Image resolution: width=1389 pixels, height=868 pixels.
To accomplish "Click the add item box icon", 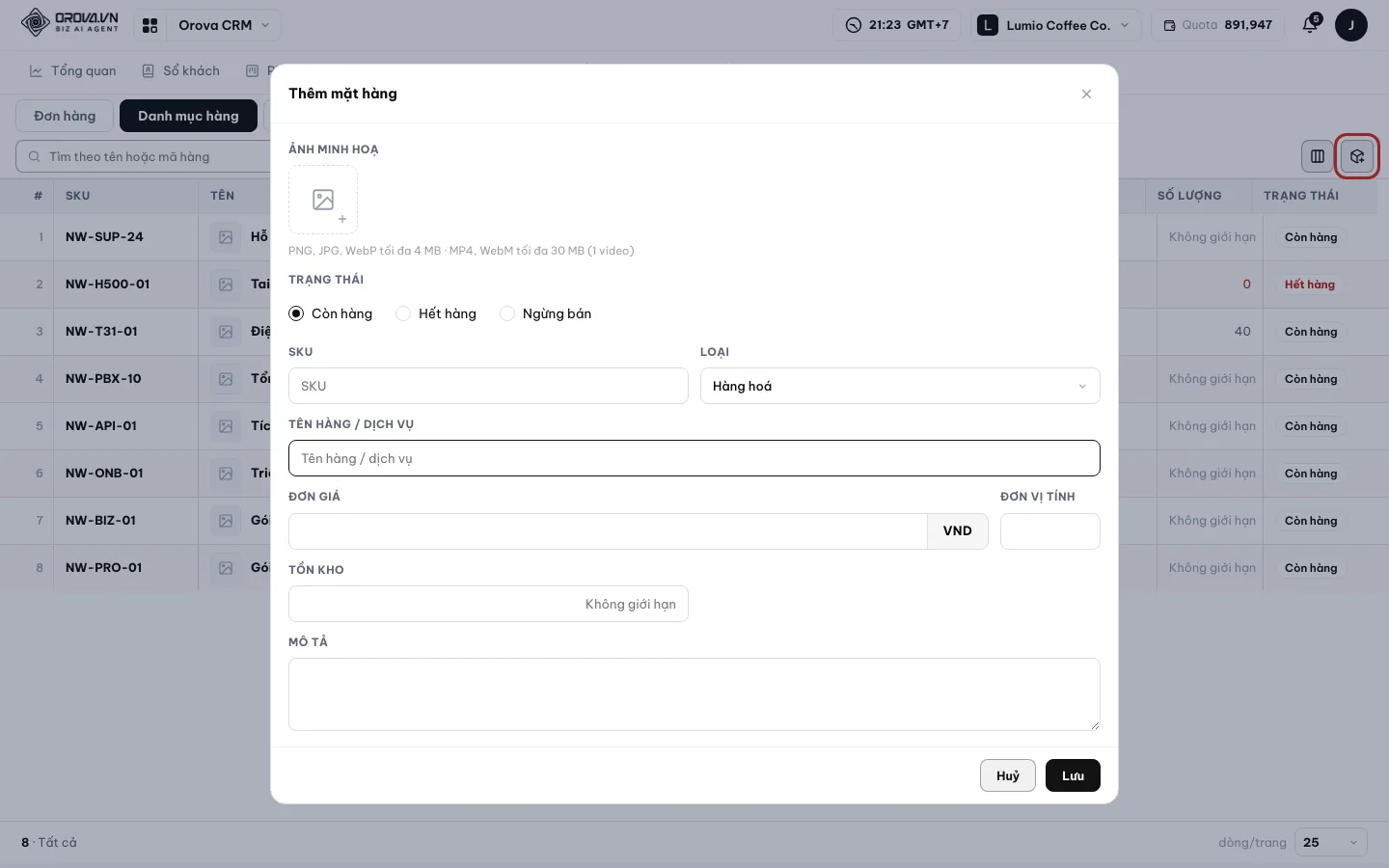I will 1357,156.
